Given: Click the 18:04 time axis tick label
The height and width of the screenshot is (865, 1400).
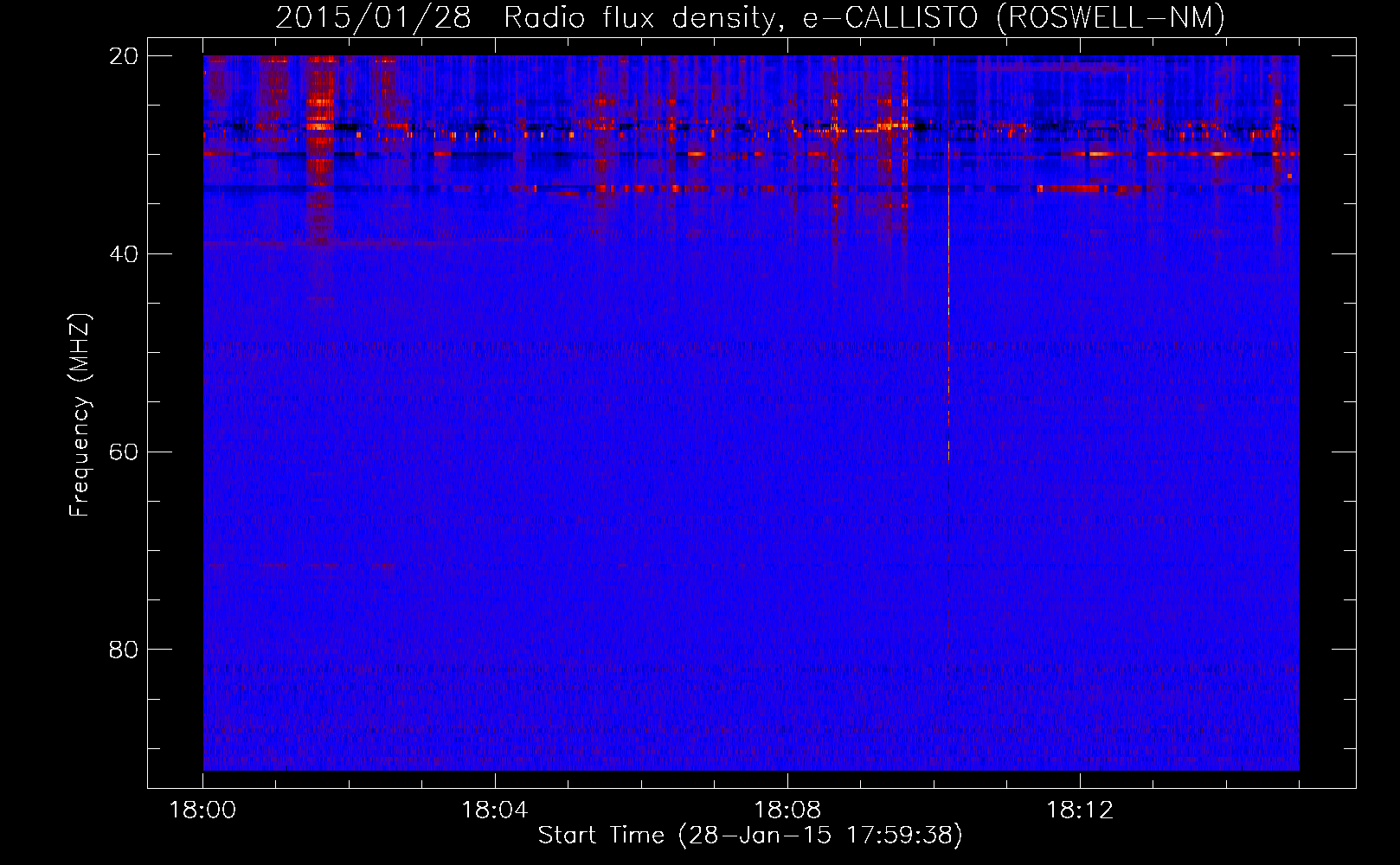Looking at the screenshot, I should pyautogui.click(x=495, y=811).
